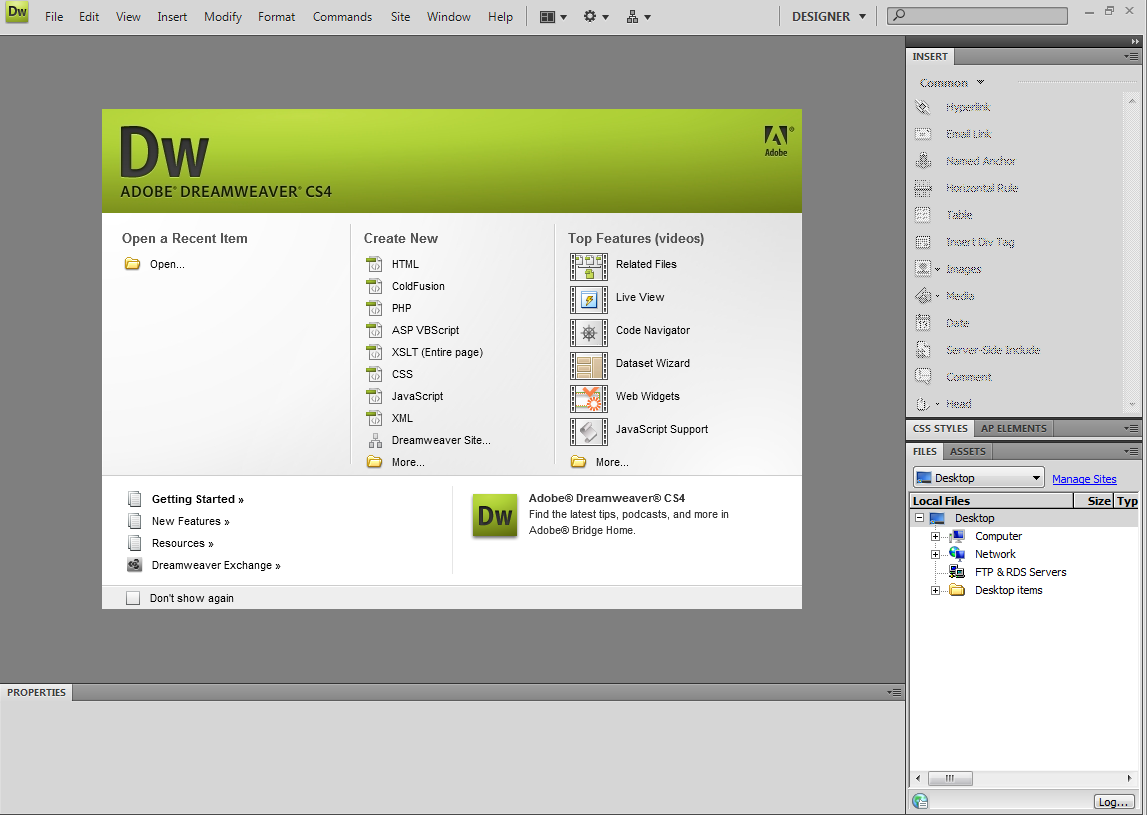The height and width of the screenshot is (815, 1147).
Task: Open the DESIGNER workspace dropdown
Action: pos(829,16)
